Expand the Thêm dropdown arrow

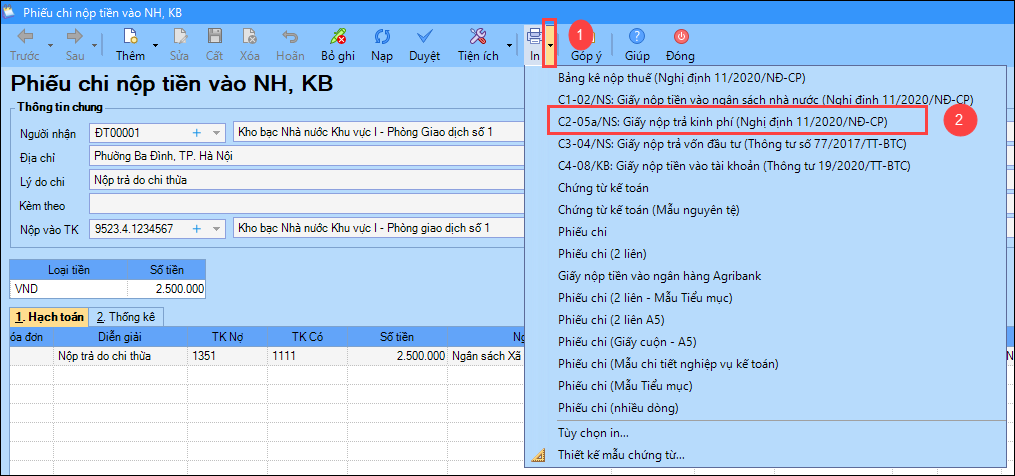click(155, 45)
